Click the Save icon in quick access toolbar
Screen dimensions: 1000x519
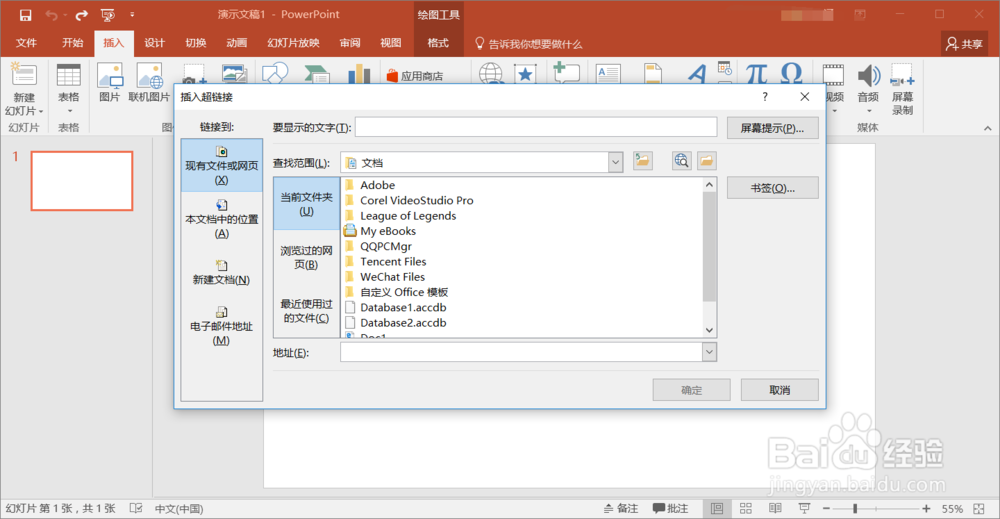click(x=26, y=15)
